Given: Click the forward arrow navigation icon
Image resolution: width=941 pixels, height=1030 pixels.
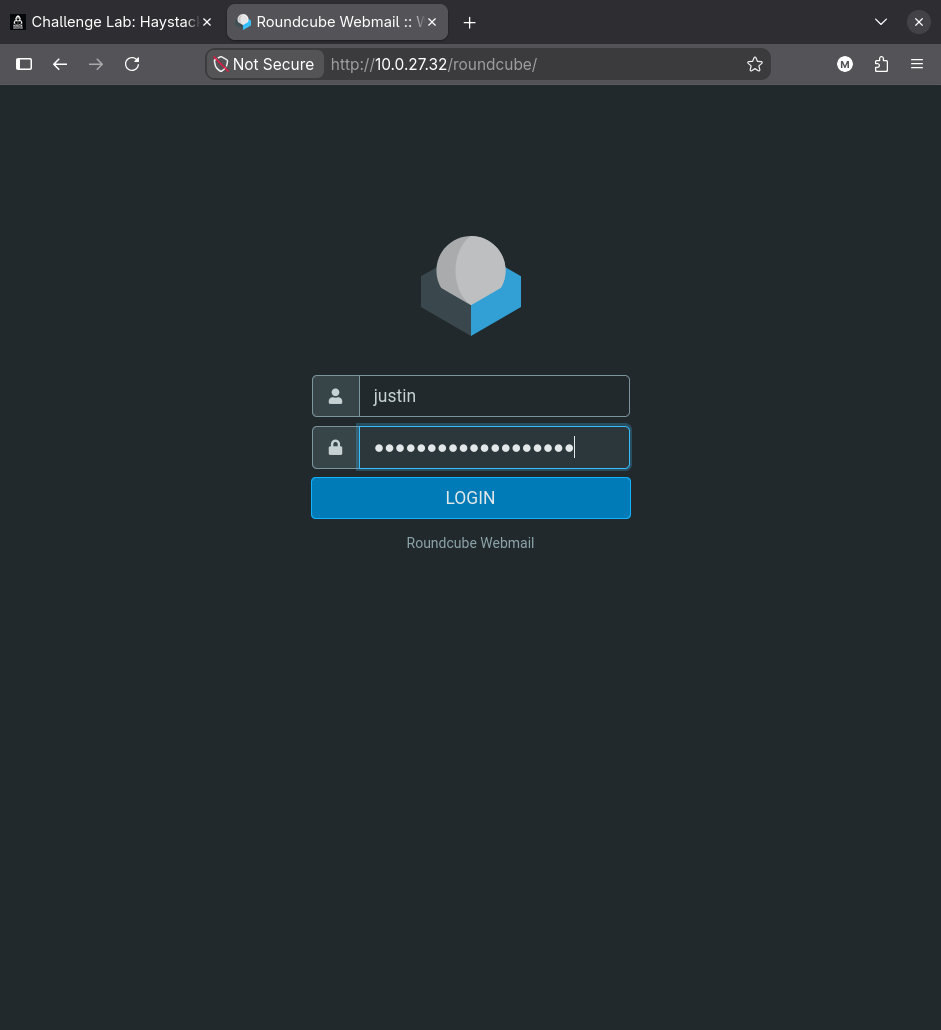Looking at the screenshot, I should point(96,64).
